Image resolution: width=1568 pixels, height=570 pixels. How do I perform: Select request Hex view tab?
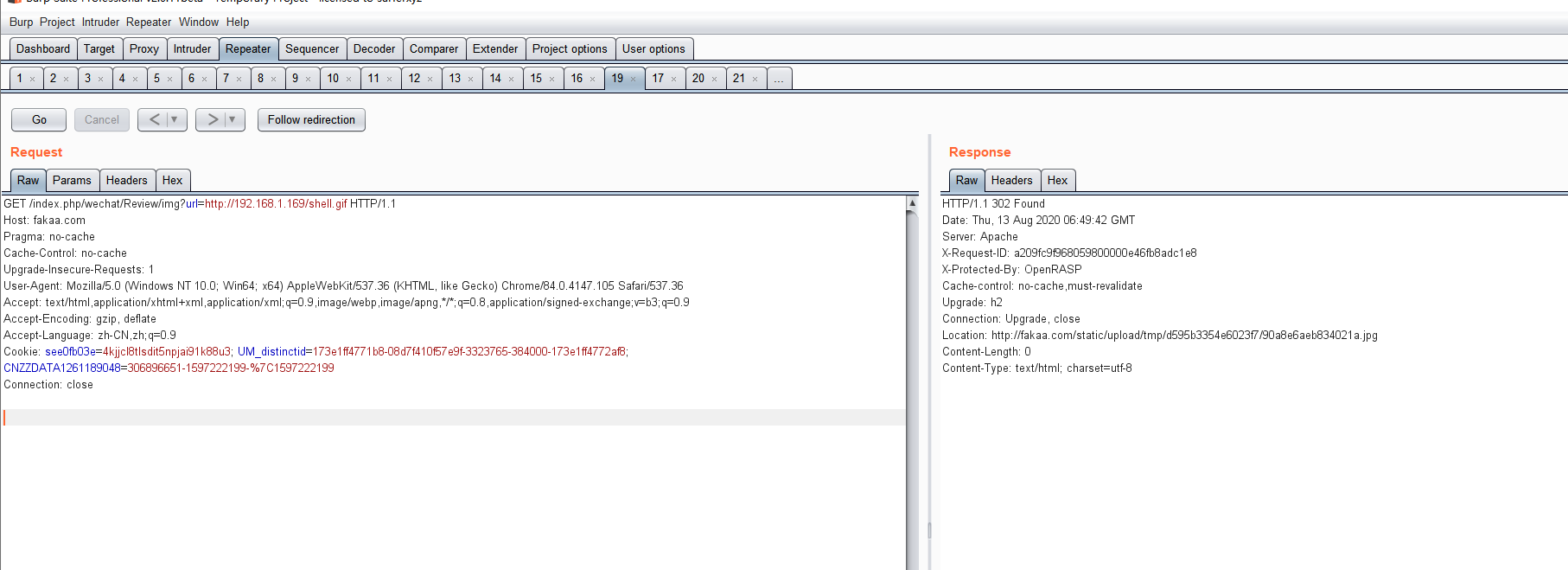click(x=173, y=180)
